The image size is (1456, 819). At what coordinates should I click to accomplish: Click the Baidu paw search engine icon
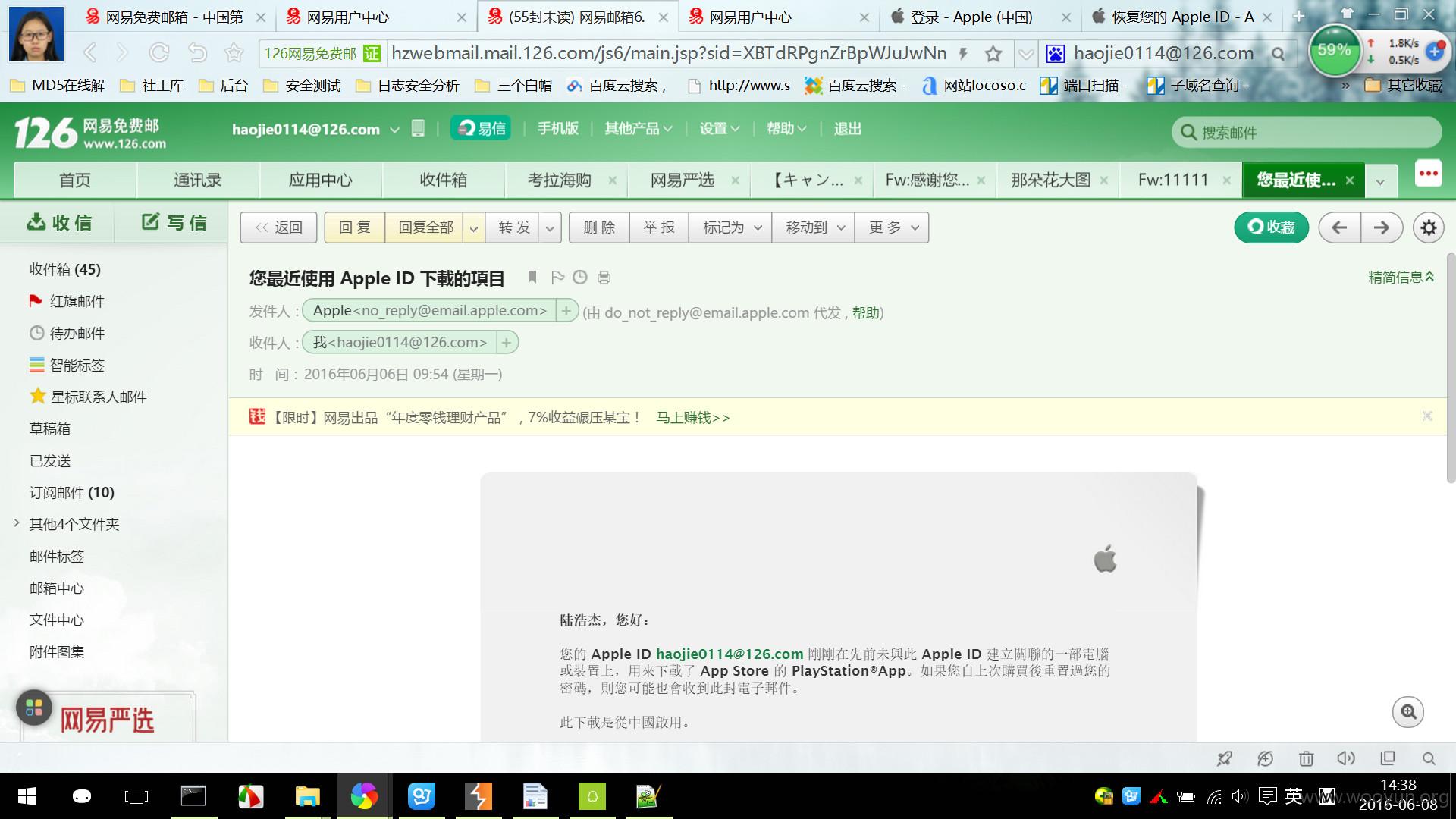[x=1055, y=53]
